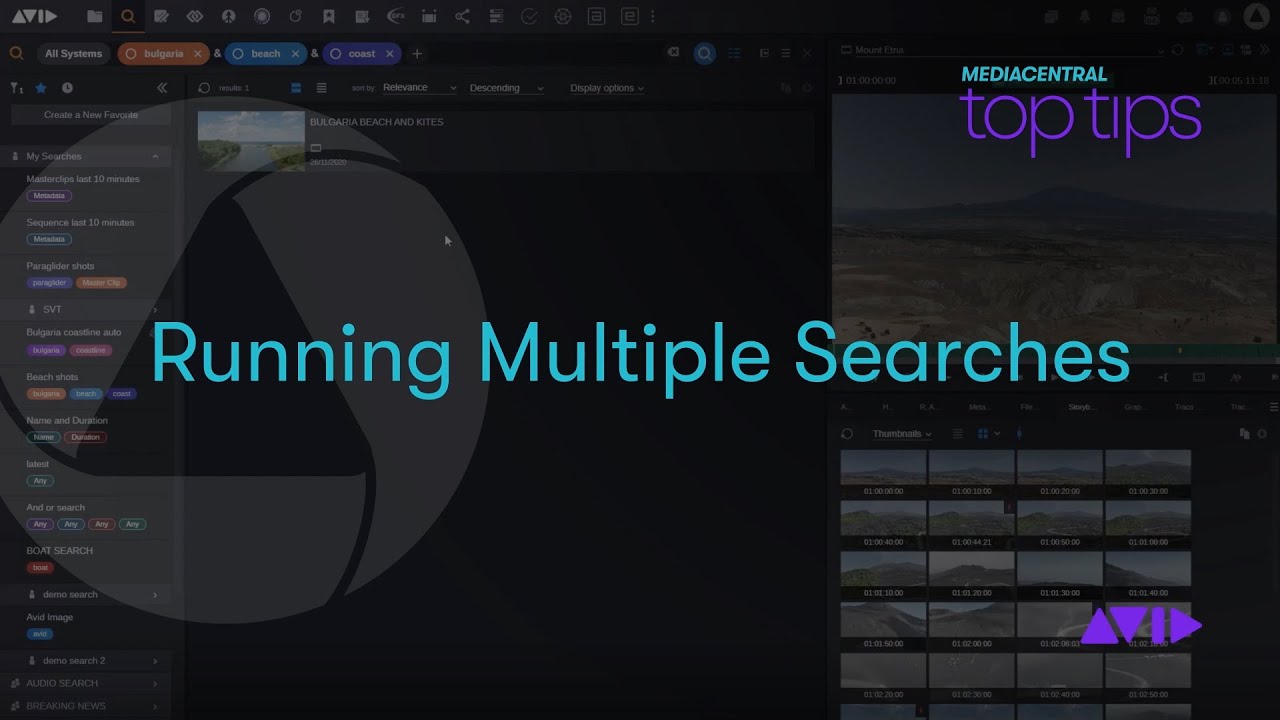Screen dimensions: 1280x720
Task: Run saved search Name and Duration
Action: (x=67, y=420)
